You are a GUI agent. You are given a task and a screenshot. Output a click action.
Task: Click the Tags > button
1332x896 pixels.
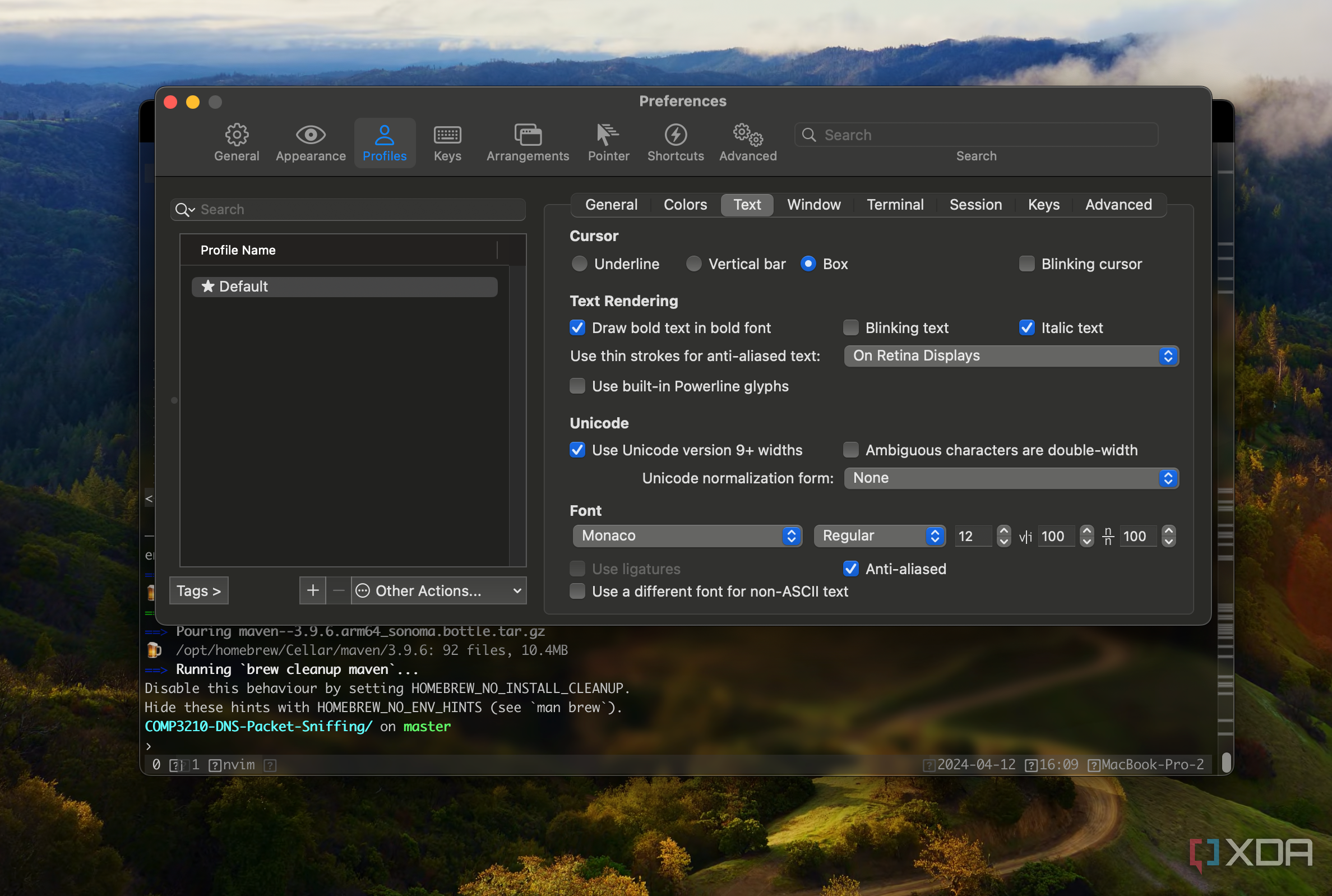199,590
